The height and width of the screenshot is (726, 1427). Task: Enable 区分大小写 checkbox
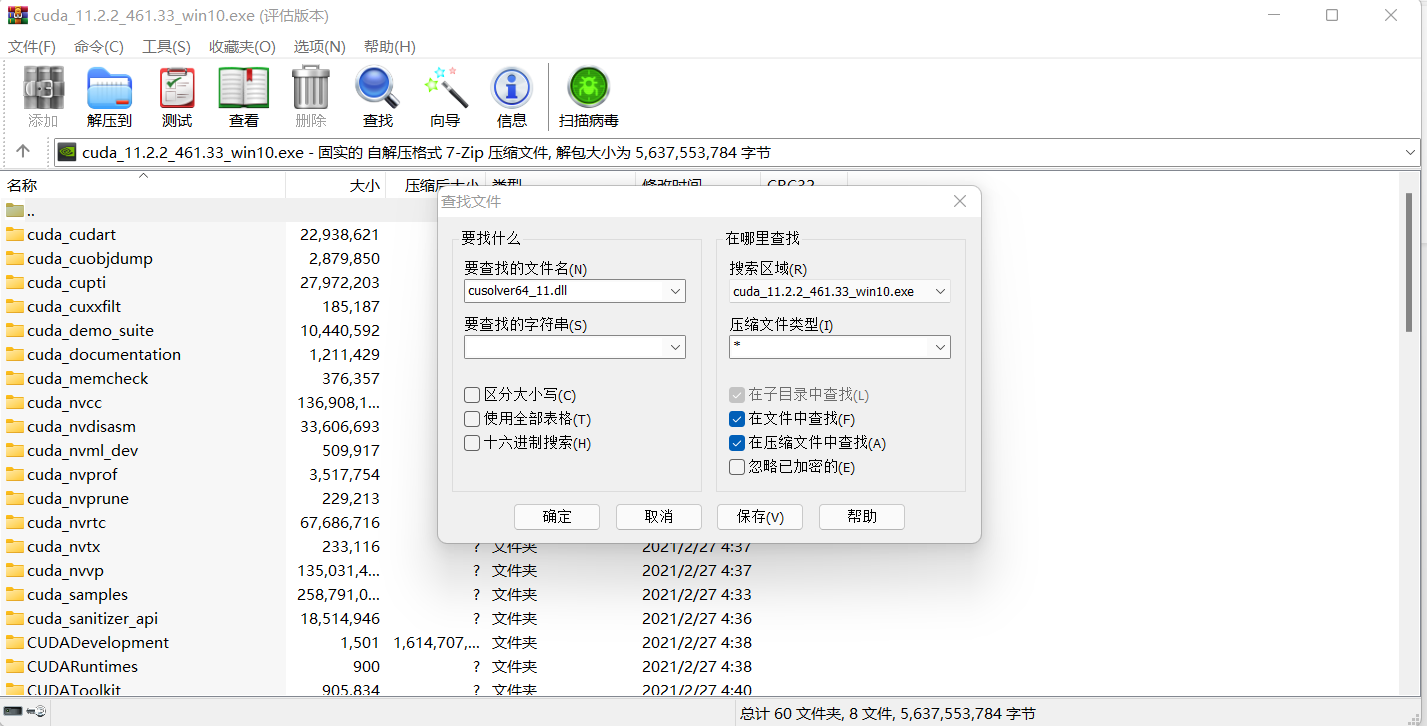point(472,395)
